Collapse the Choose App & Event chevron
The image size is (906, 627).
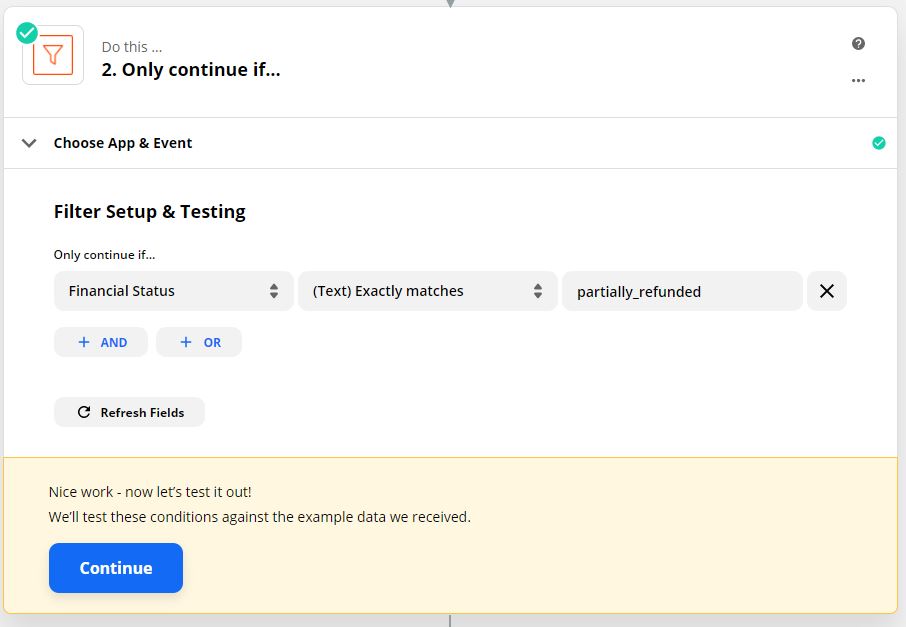29,143
